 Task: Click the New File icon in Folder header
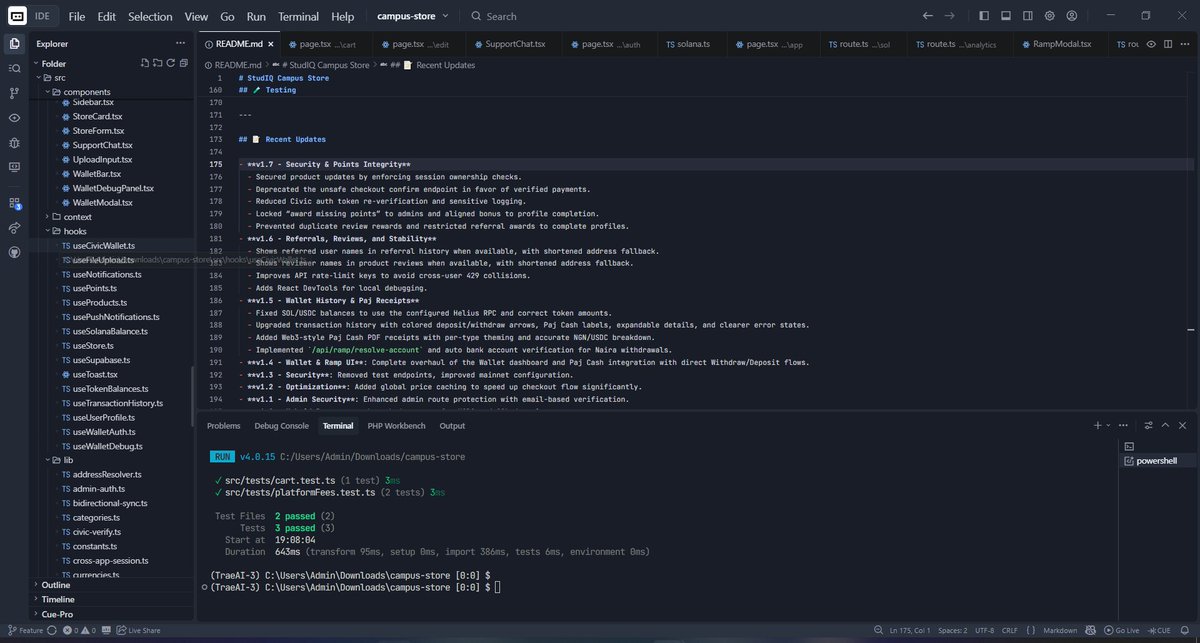[x=144, y=63]
